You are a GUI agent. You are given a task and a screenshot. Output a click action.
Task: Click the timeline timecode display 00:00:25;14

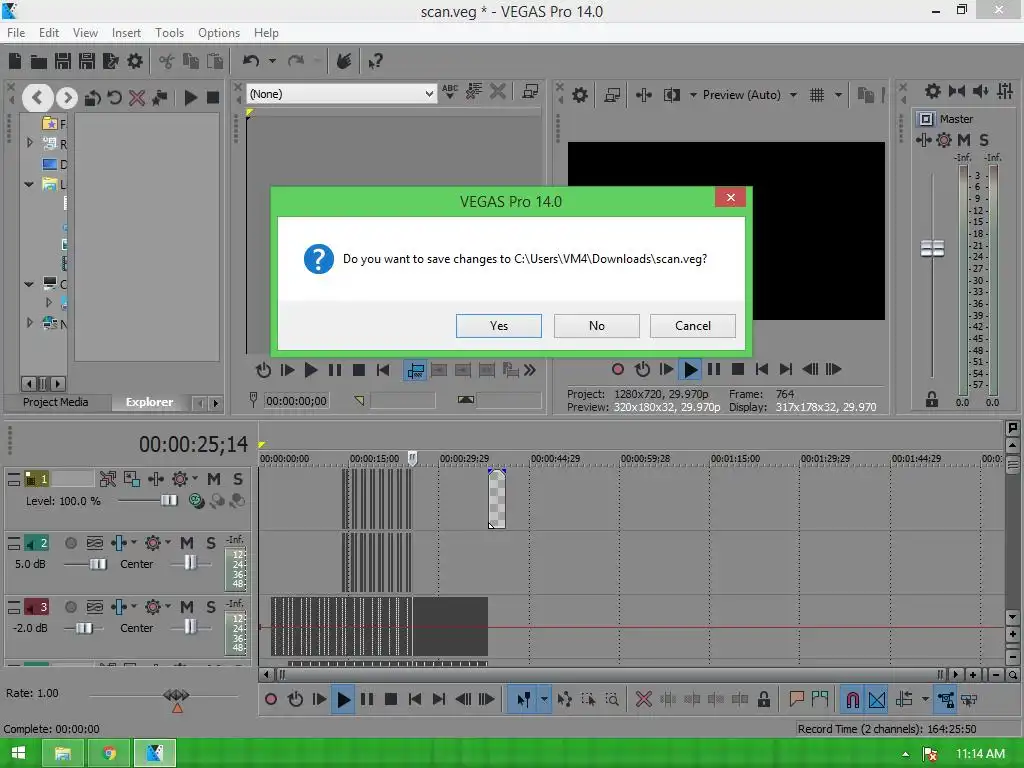pyautogui.click(x=193, y=445)
